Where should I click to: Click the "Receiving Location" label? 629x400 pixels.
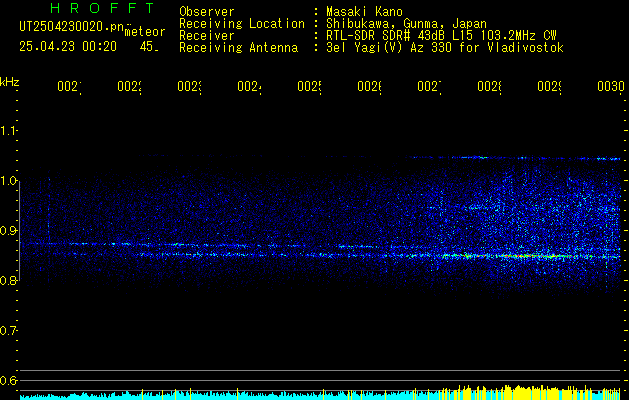(242, 23)
